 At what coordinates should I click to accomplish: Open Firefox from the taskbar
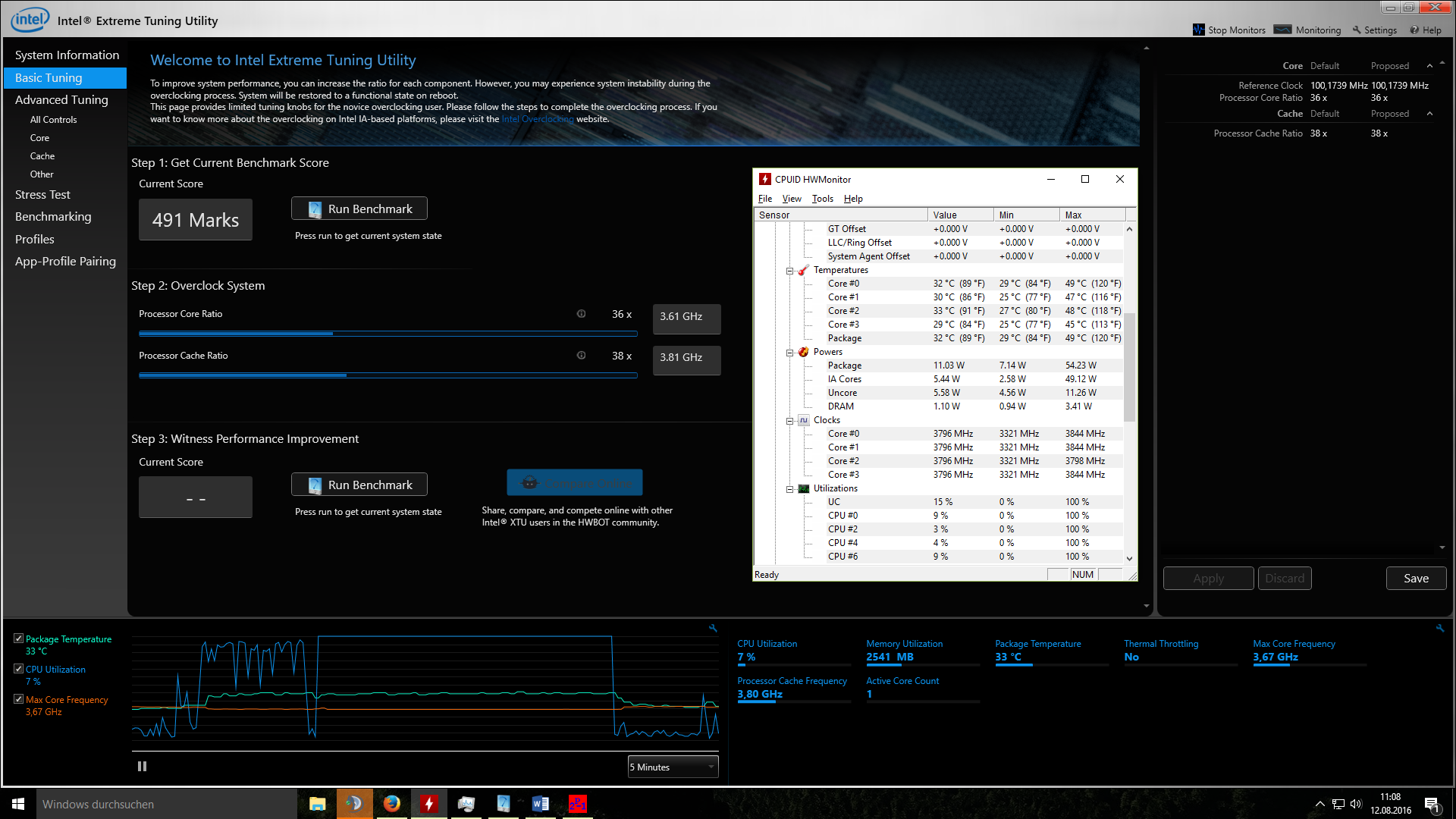point(391,804)
